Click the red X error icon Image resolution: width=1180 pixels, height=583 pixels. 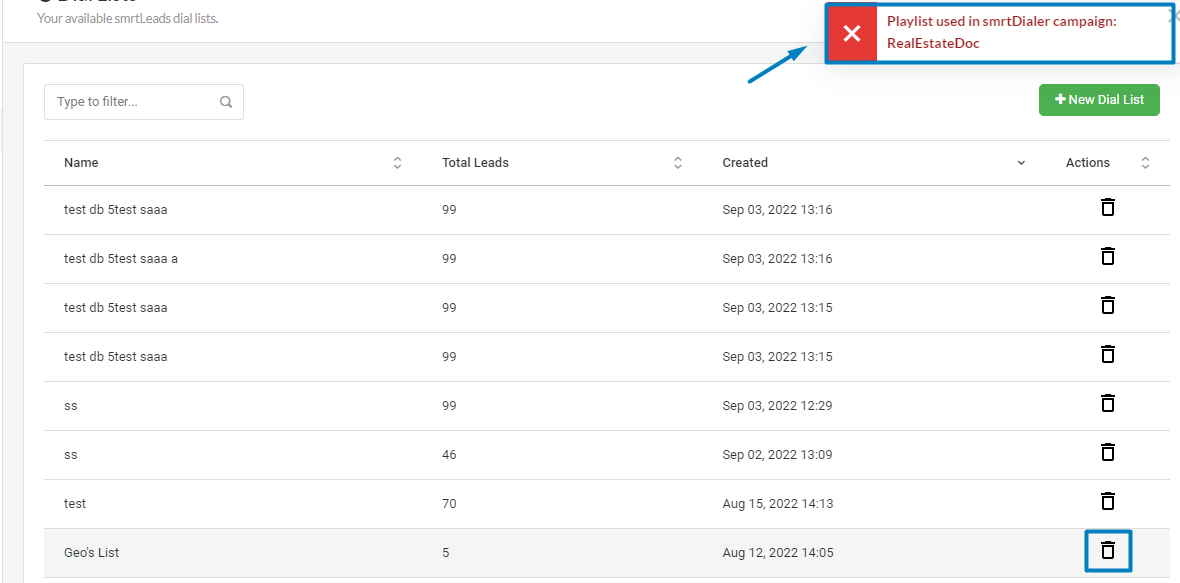(x=852, y=34)
